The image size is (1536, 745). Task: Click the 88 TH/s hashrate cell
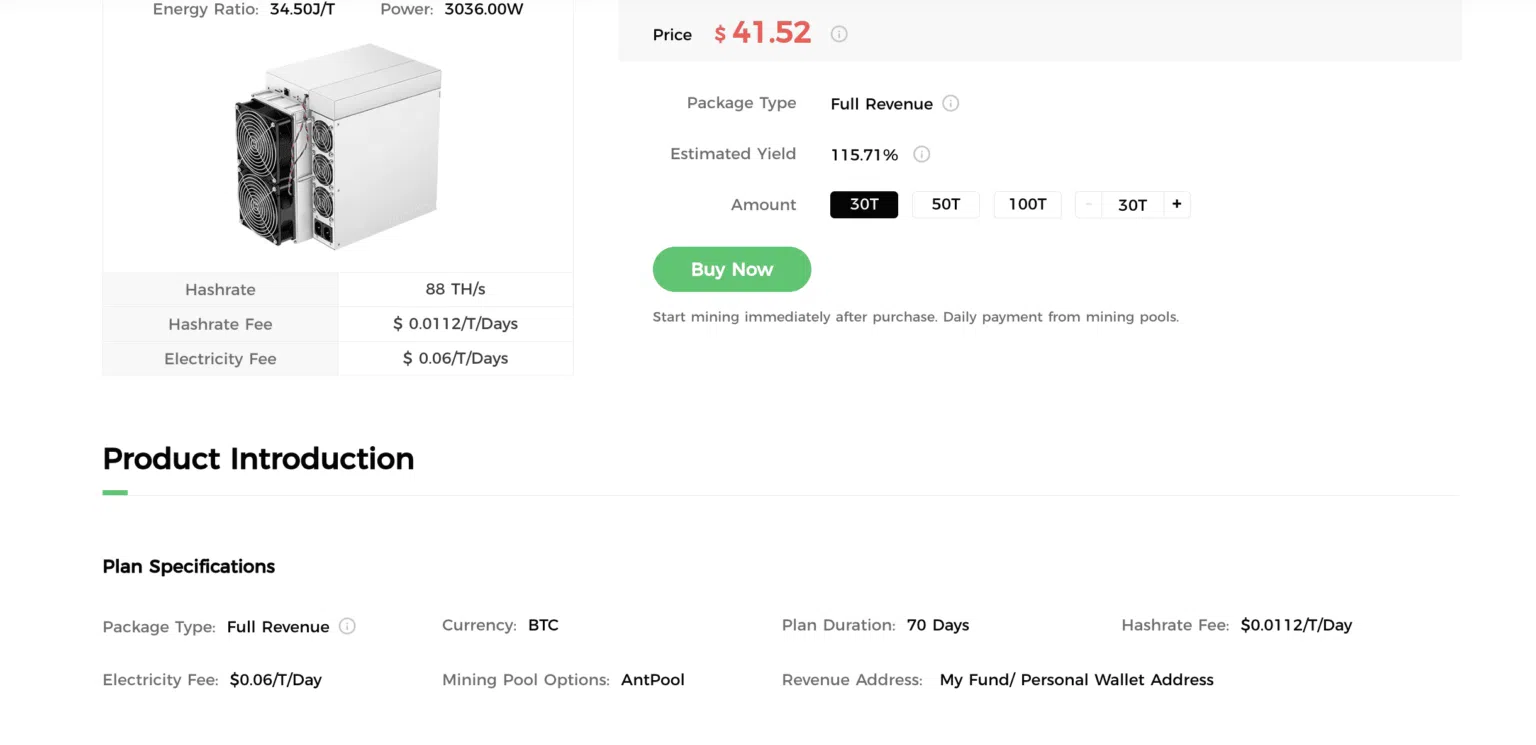pyautogui.click(x=455, y=289)
